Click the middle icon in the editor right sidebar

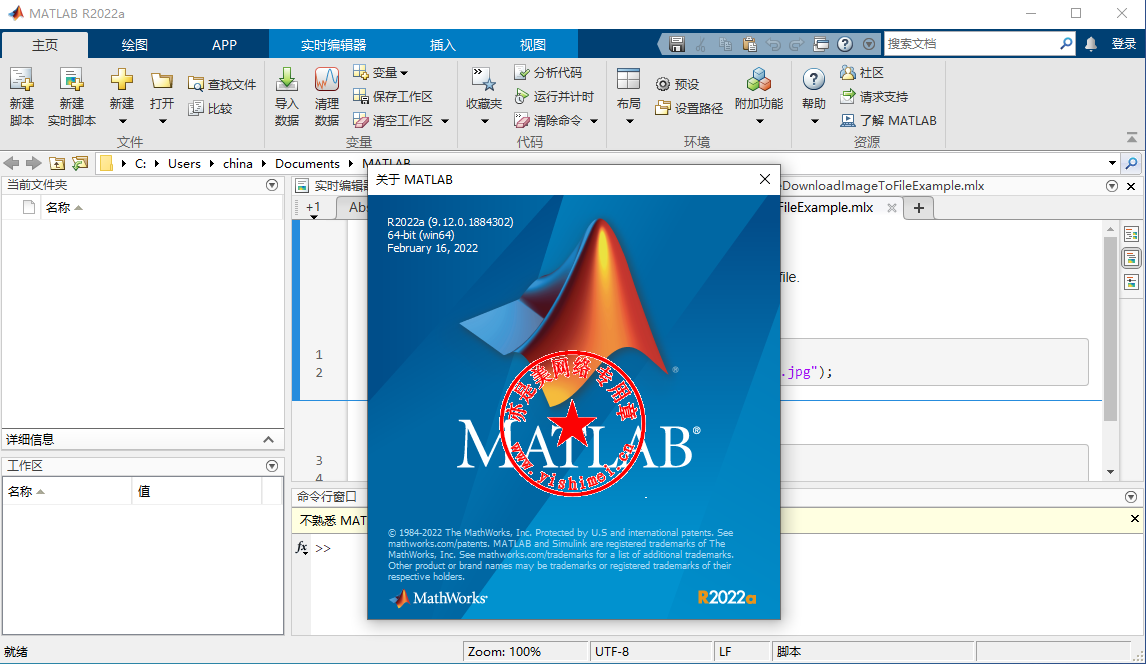[x=1131, y=258]
